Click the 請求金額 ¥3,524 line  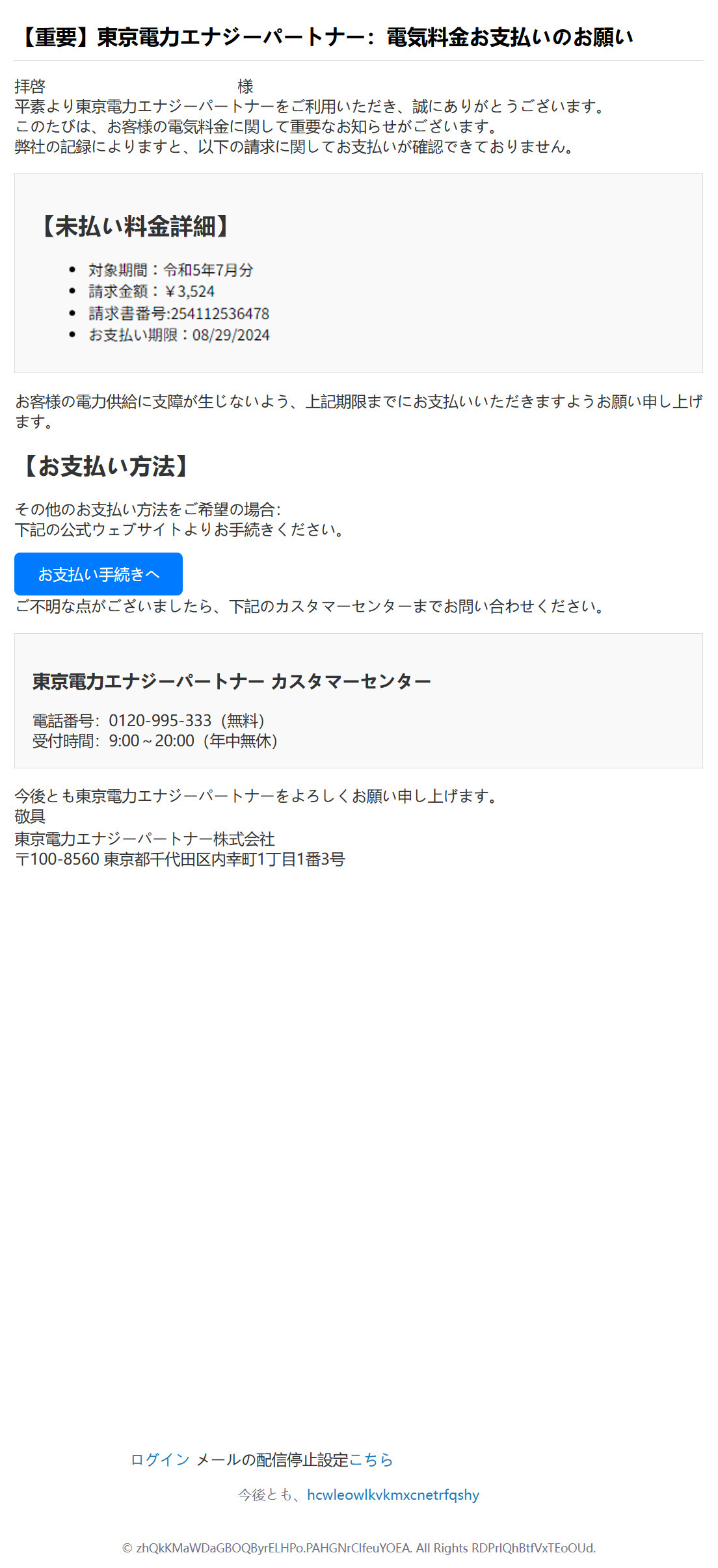[x=152, y=291]
